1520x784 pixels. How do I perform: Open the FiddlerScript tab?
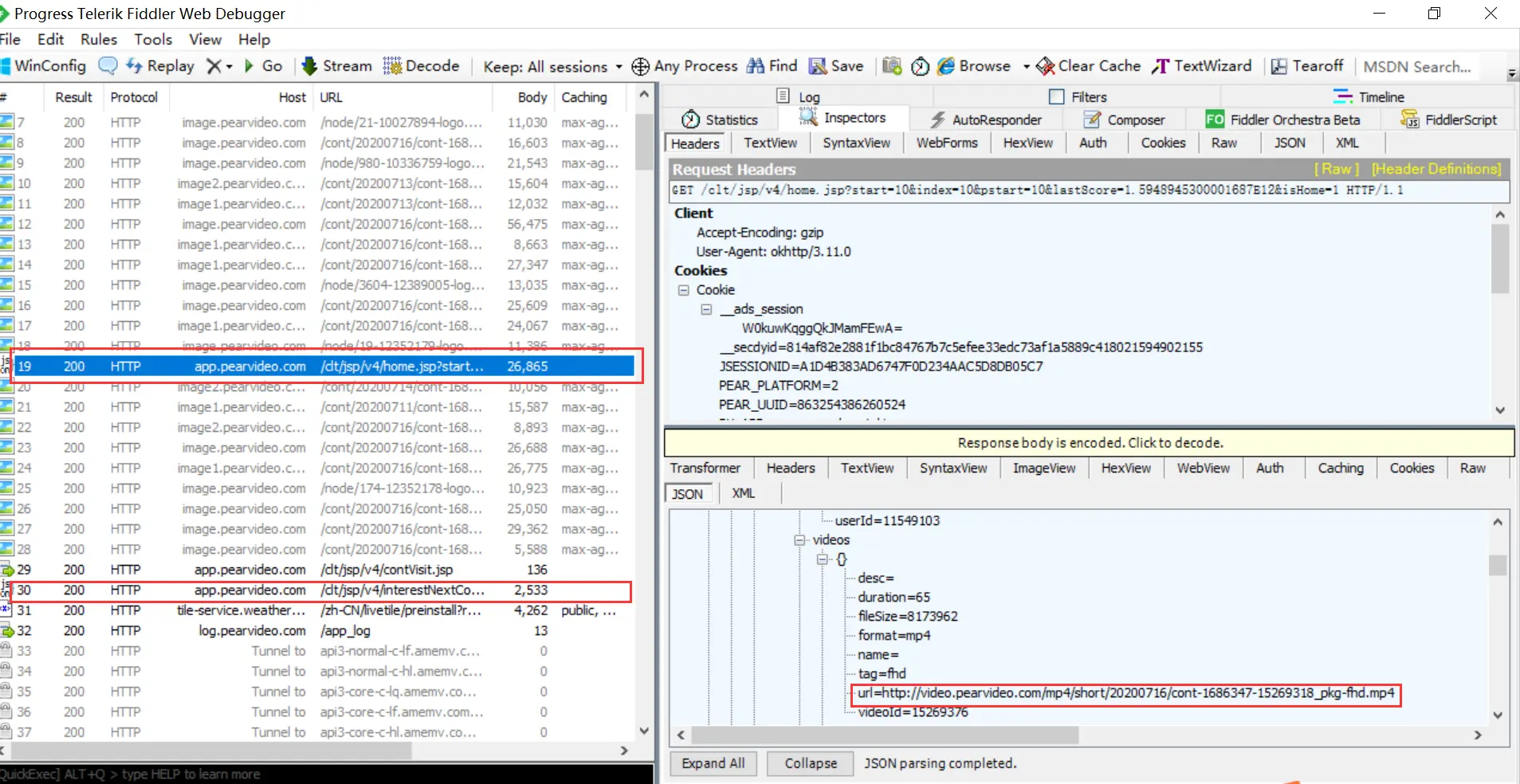click(x=1448, y=120)
